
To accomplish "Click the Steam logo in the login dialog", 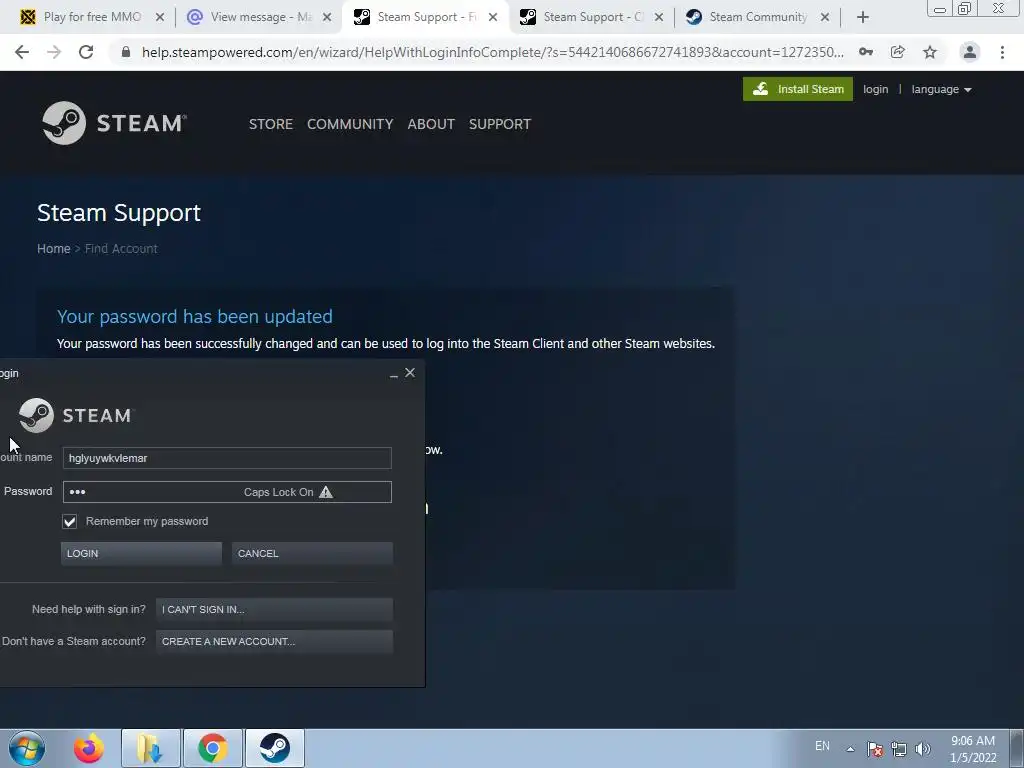I will click(75, 415).
